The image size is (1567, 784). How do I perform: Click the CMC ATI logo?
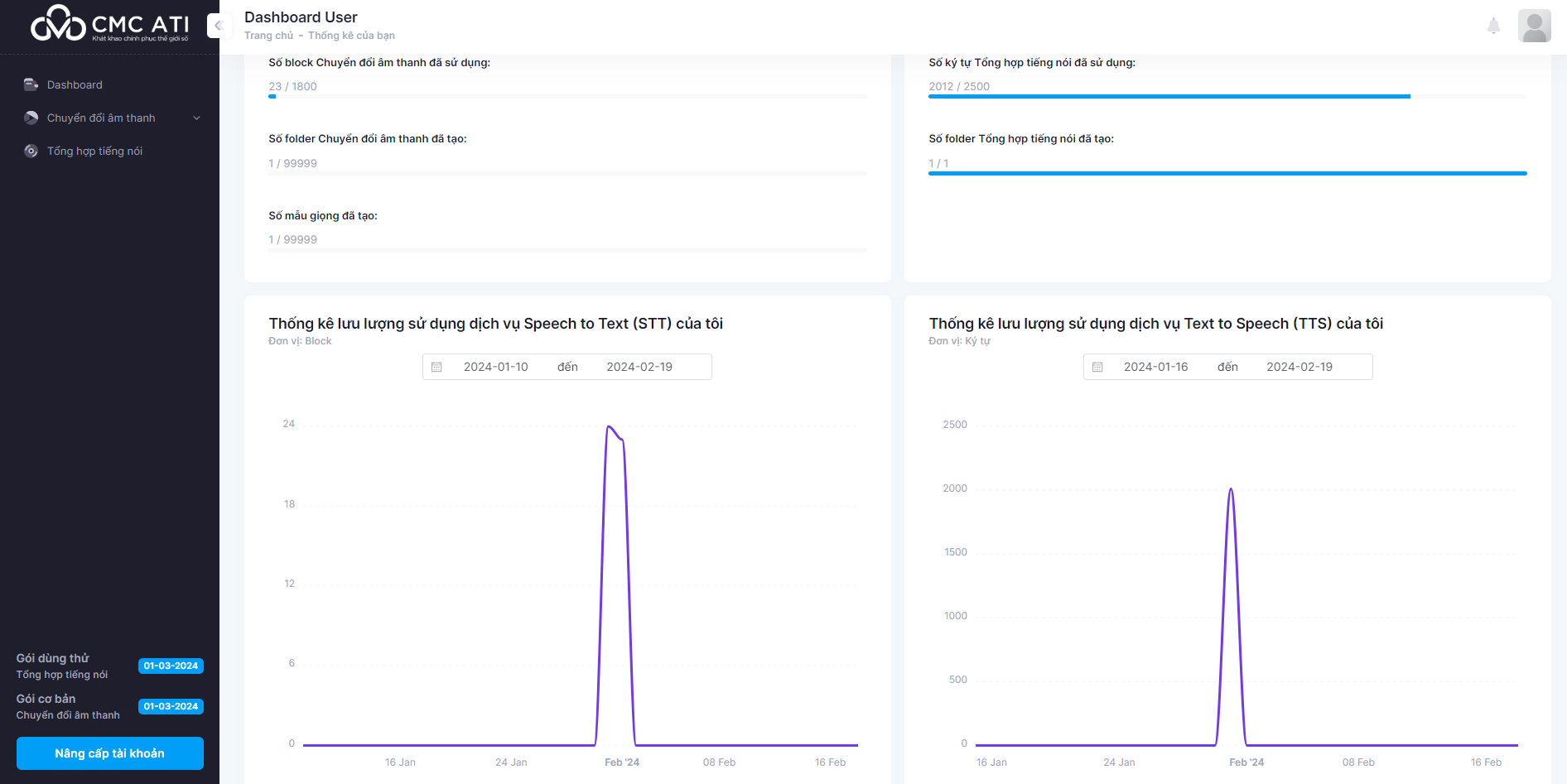tap(109, 24)
